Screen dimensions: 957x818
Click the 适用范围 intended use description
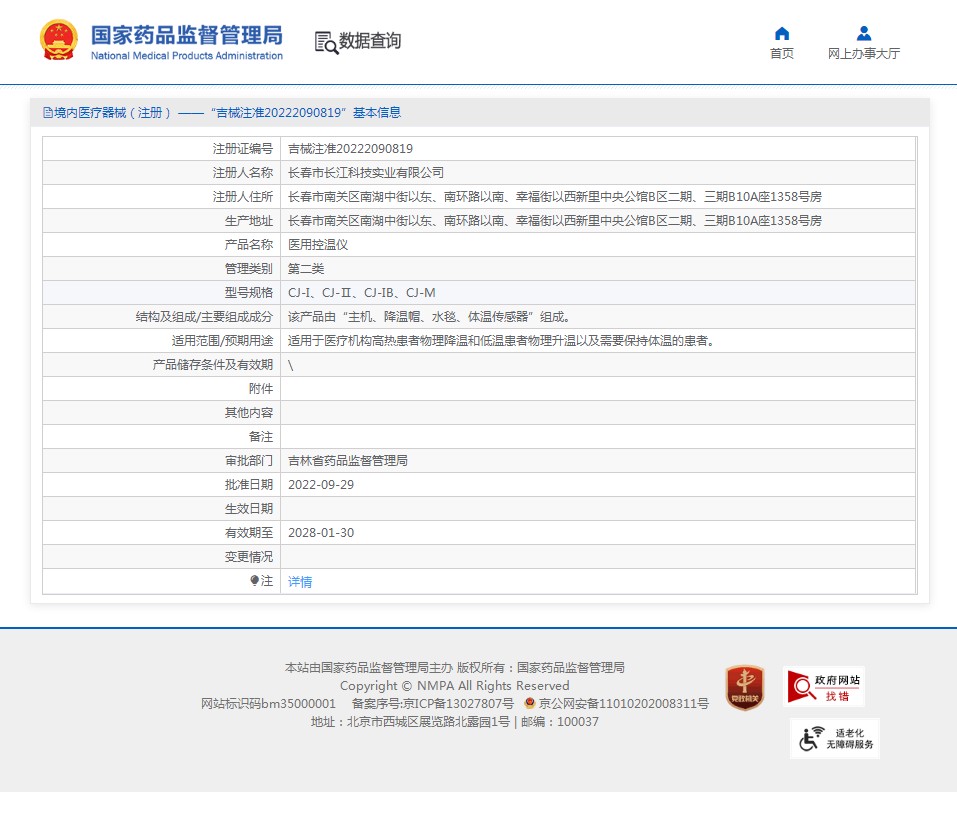501,341
